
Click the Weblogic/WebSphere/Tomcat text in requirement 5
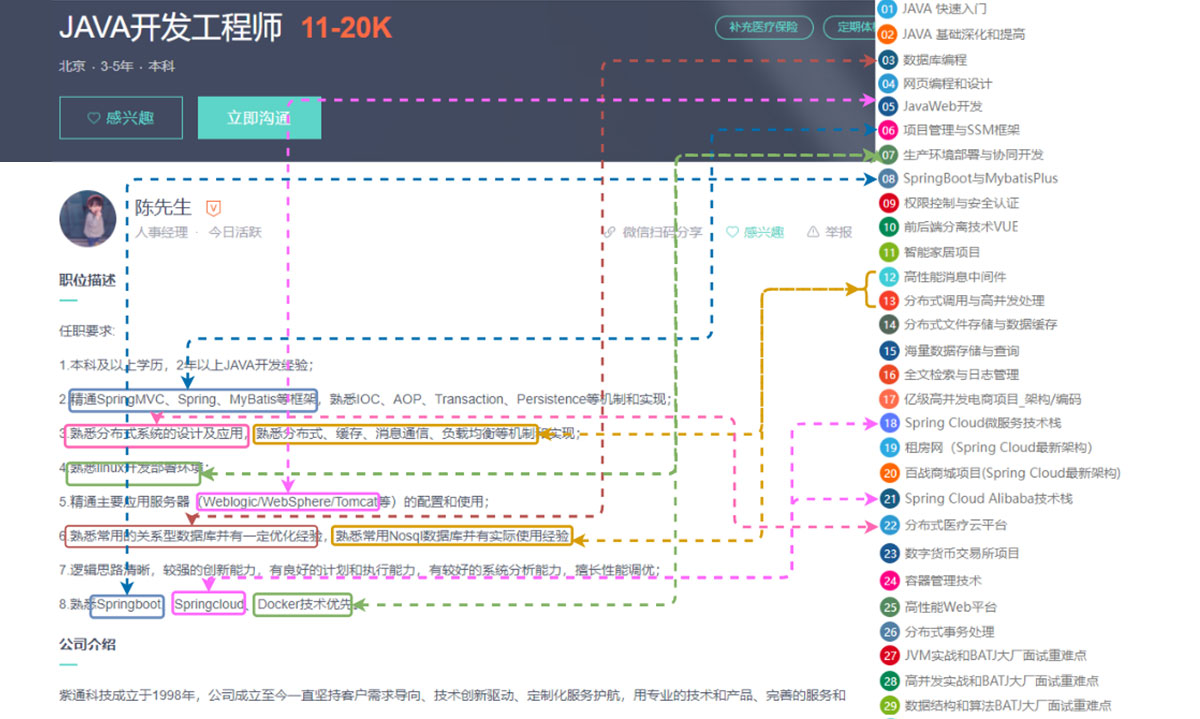[x=289, y=502]
